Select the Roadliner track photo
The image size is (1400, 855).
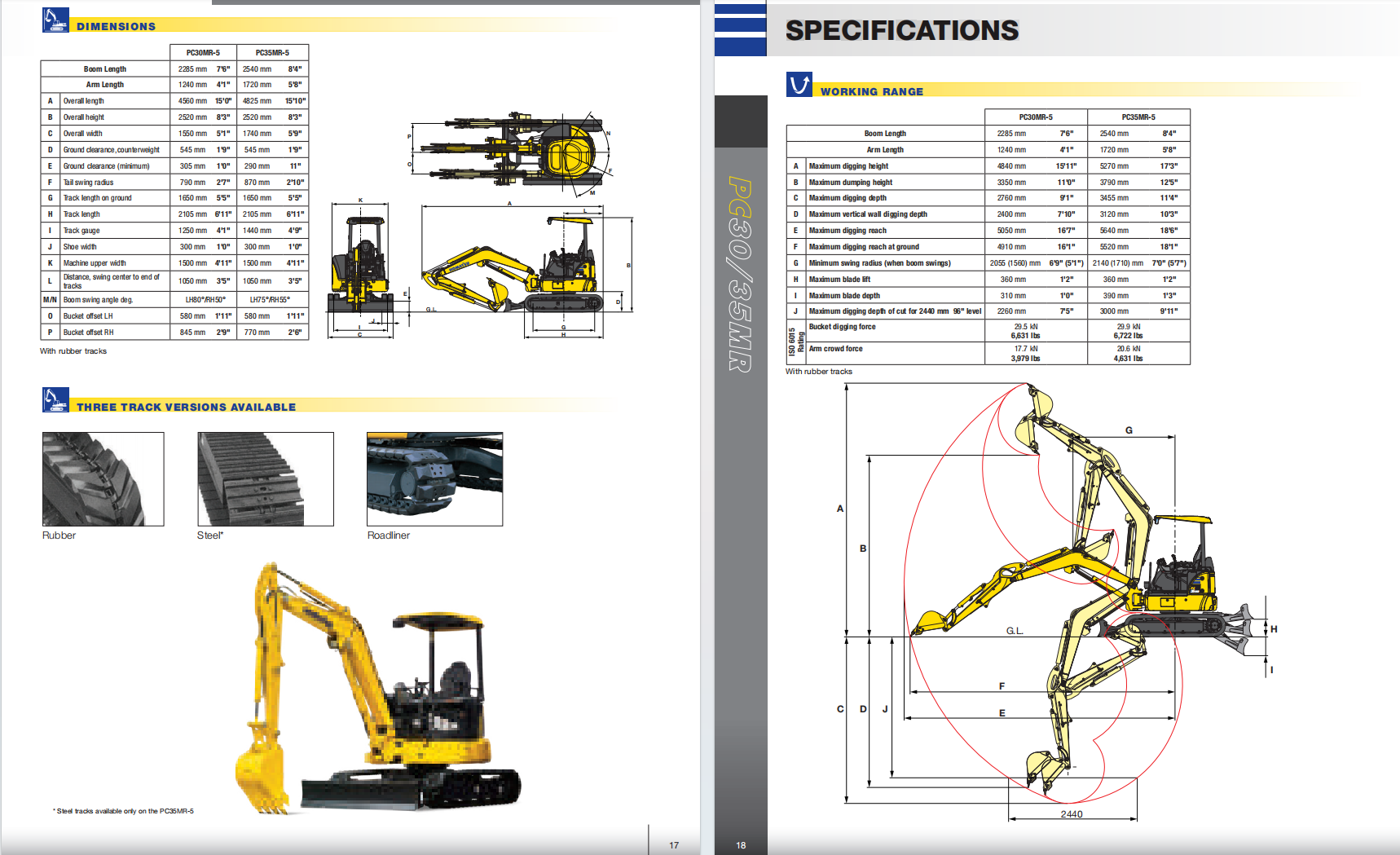434,479
